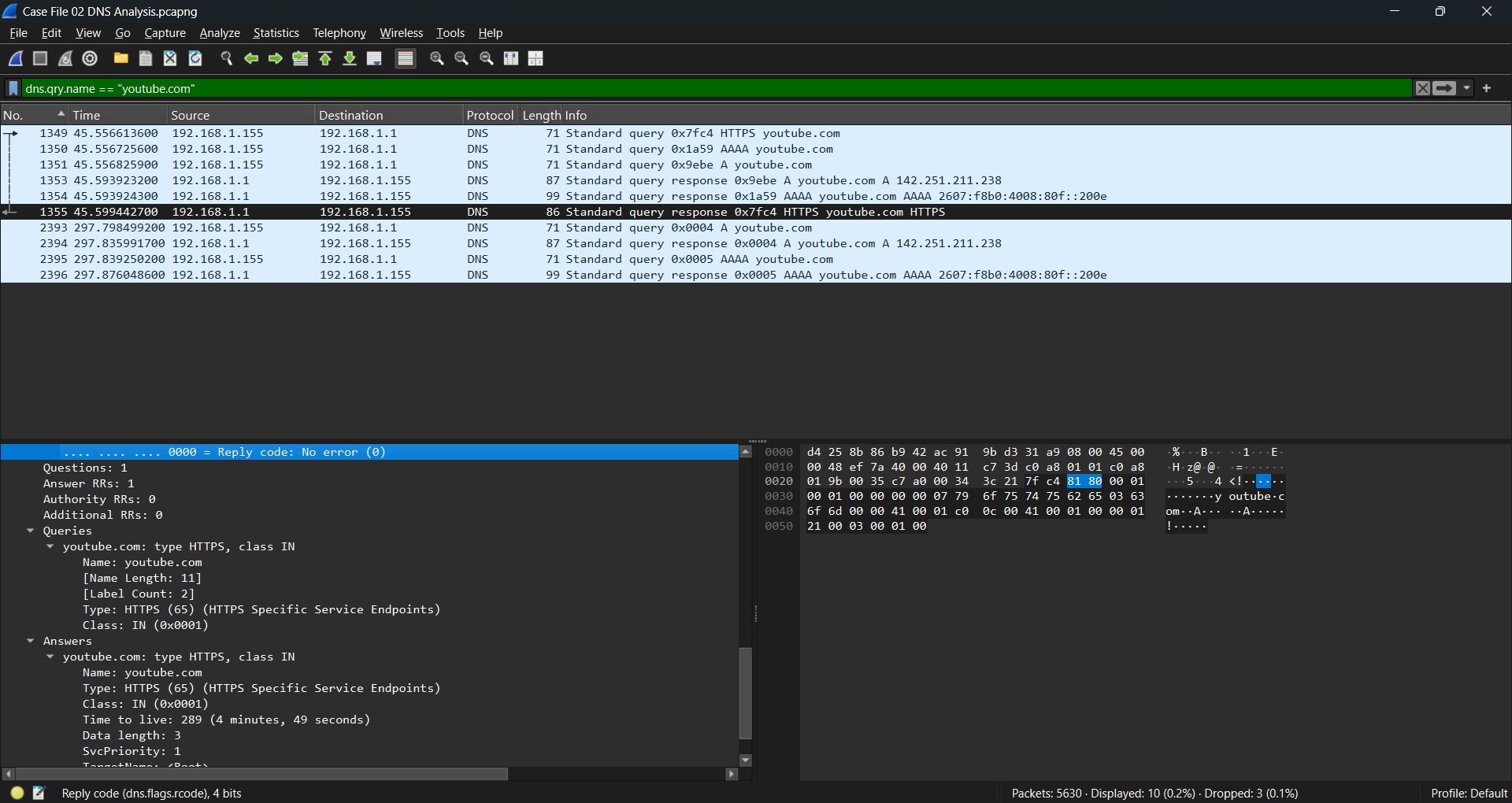The width and height of the screenshot is (1512, 803).
Task: Open a capture file with the folder icon
Action: click(x=120, y=58)
